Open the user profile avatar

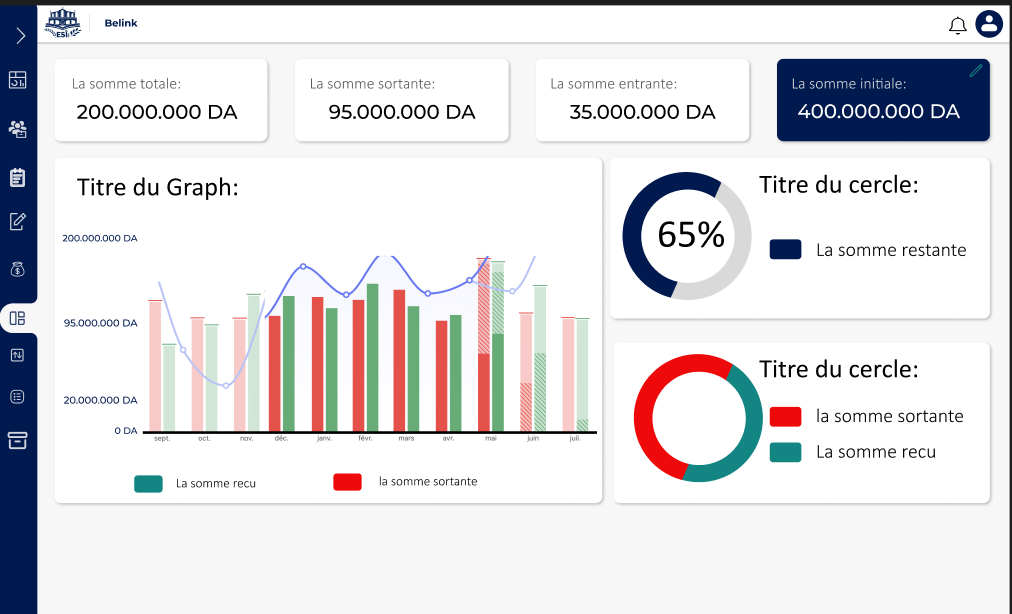pos(989,24)
